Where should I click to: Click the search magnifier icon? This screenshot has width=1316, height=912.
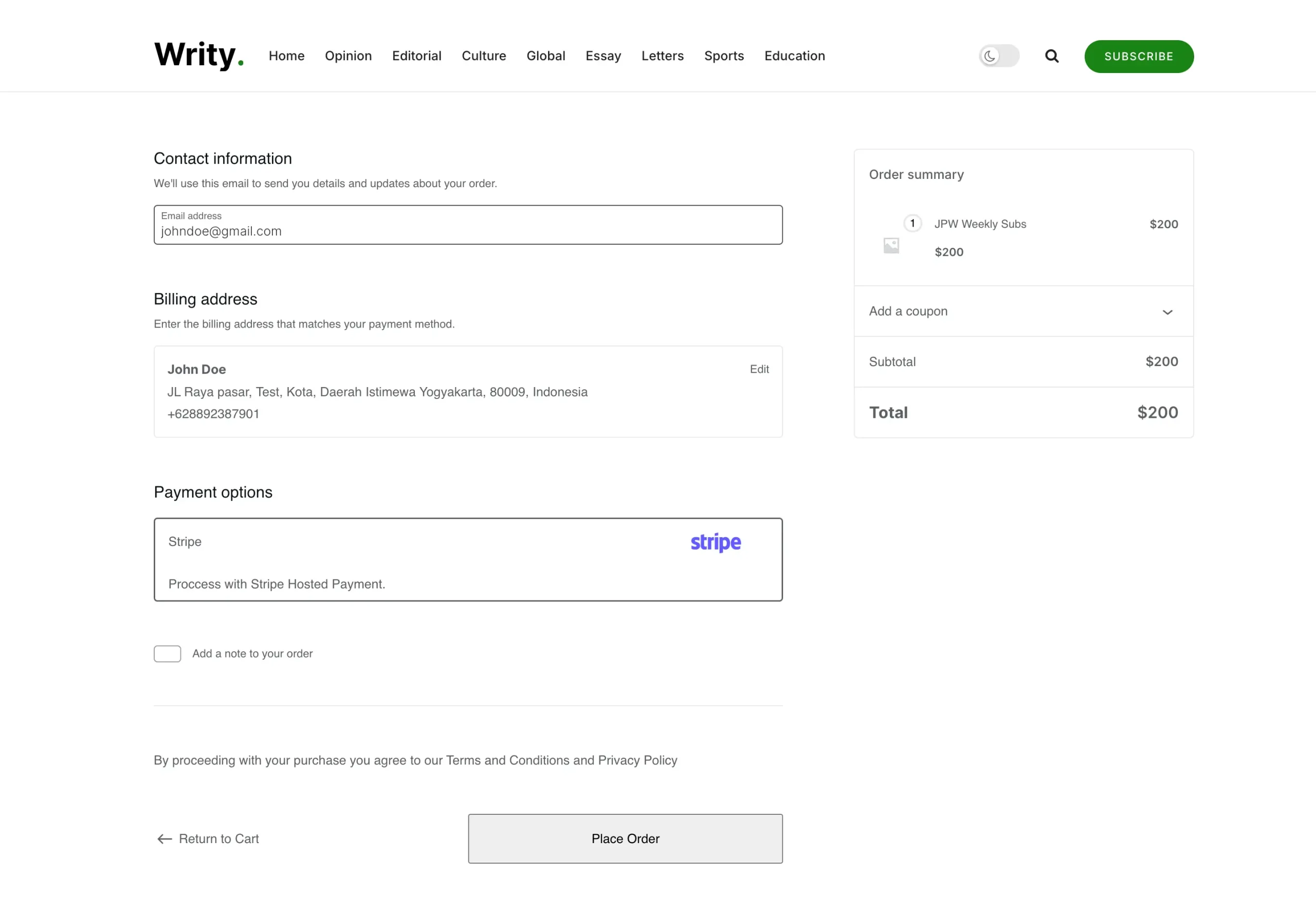click(1051, 56)
